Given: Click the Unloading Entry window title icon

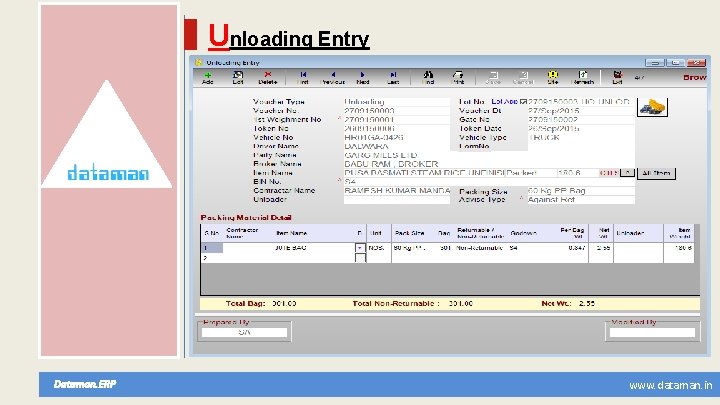Looking at the screenshot, I should (198, 62).
